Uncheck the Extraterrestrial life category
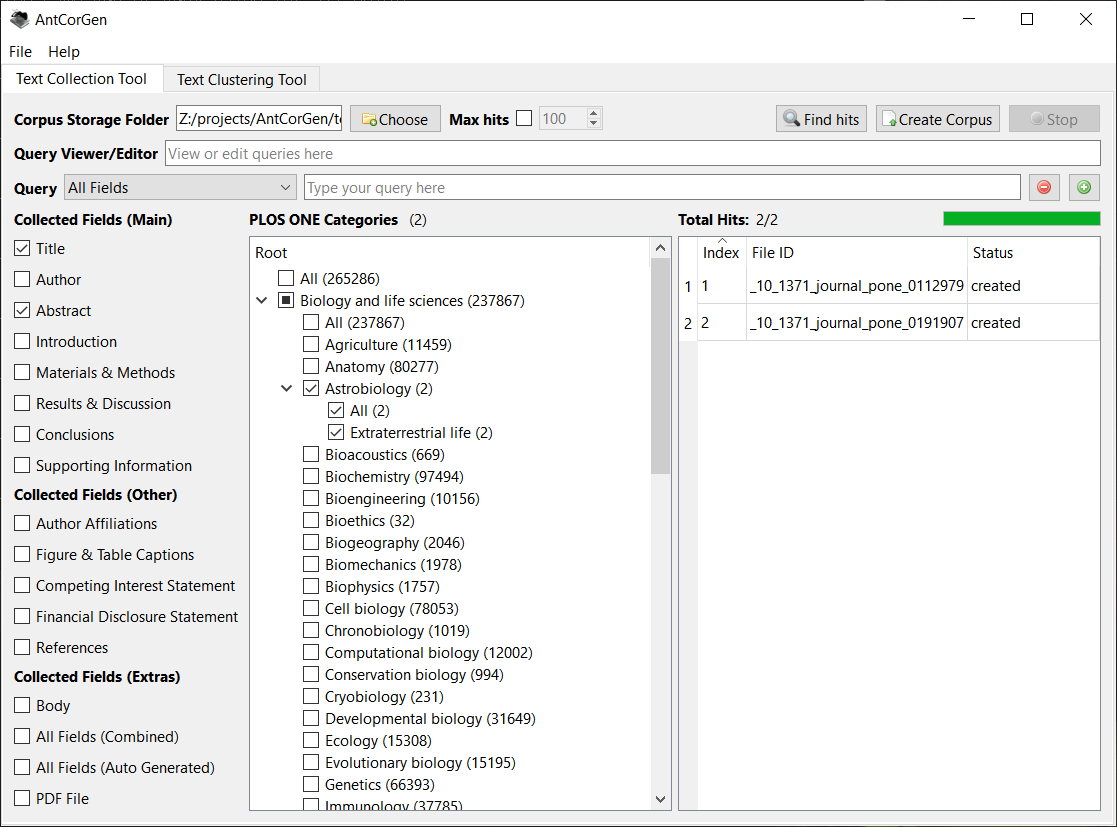Image resolution: width=1117 pixels, height=827 pixels. [x=336, y=433]
